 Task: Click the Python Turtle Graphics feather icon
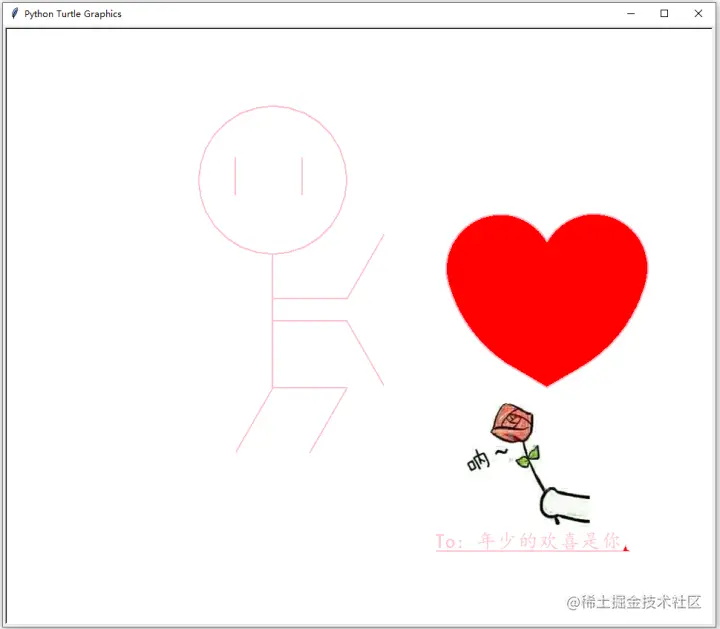pos(15,13)
